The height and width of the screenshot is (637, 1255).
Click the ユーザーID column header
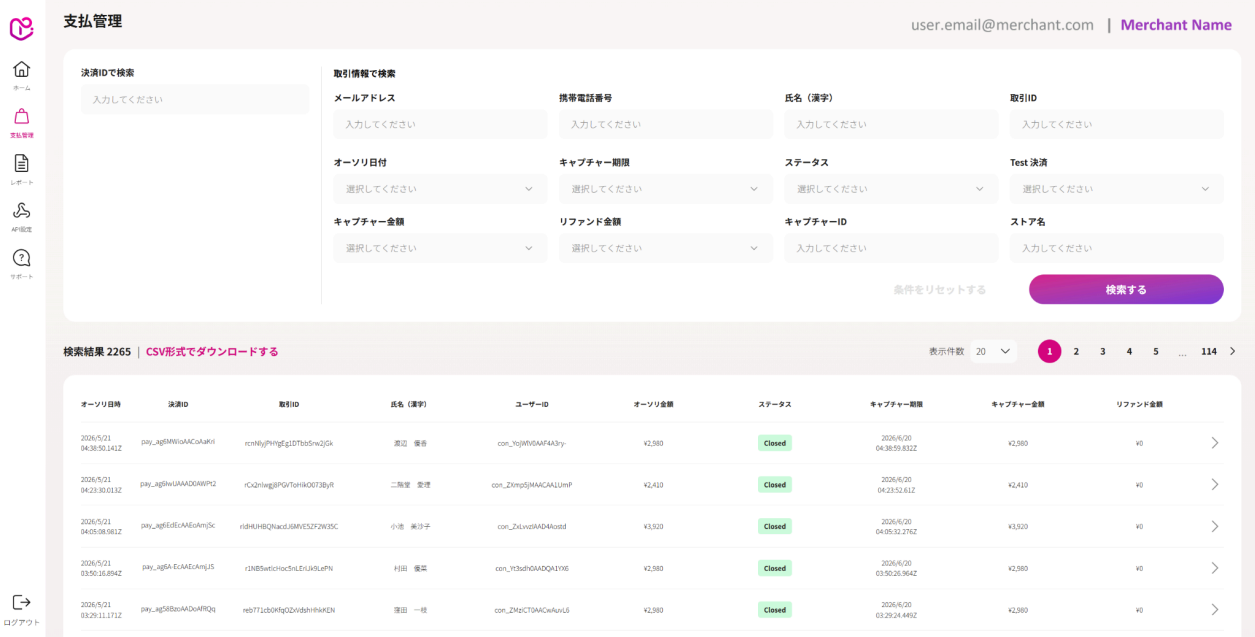point(531,404)
